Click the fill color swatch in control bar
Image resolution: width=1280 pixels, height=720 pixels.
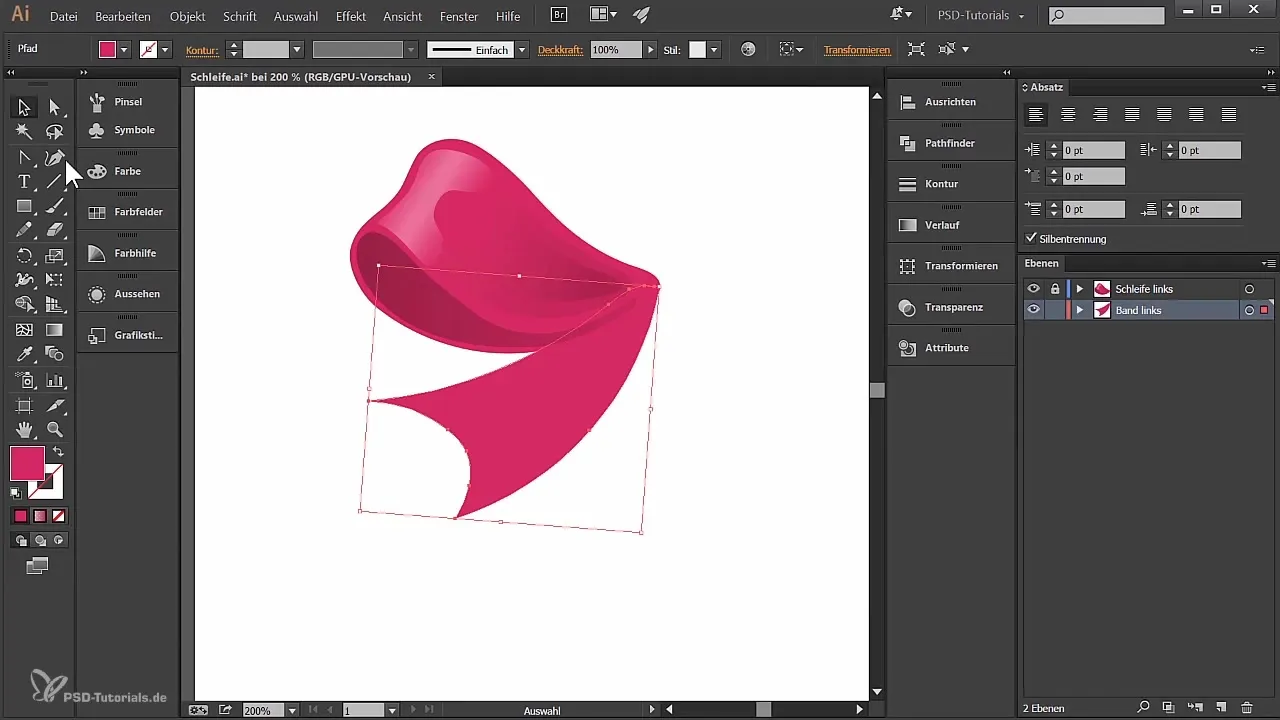pos(108,50)
